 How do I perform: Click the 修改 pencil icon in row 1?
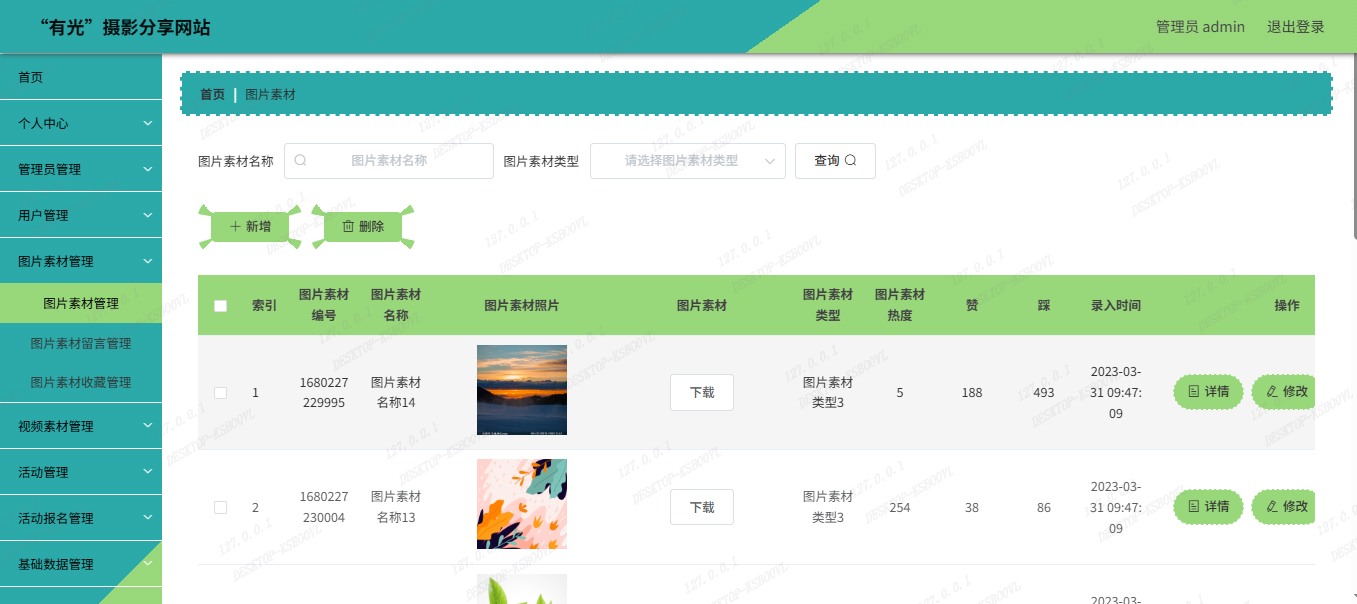pyautogui.click(x=1272, y=392)
